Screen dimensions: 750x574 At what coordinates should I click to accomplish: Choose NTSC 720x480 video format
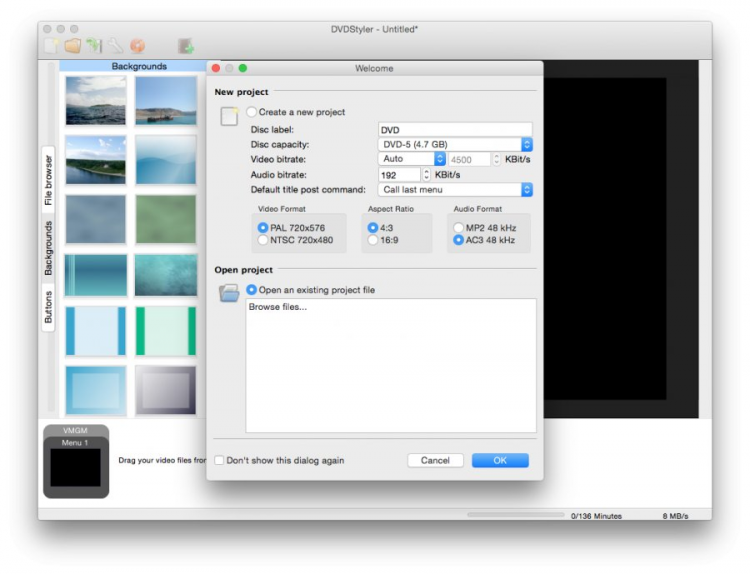pos(263,240)
